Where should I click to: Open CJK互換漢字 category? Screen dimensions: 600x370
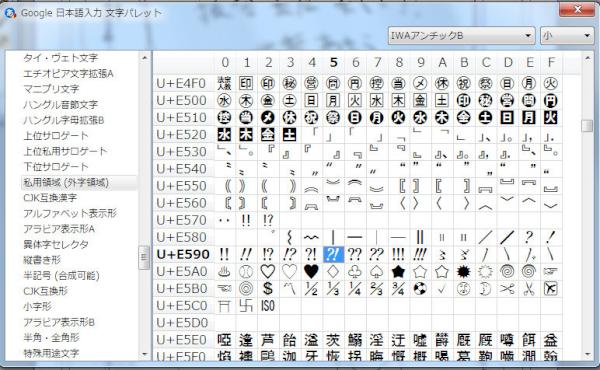50,198
